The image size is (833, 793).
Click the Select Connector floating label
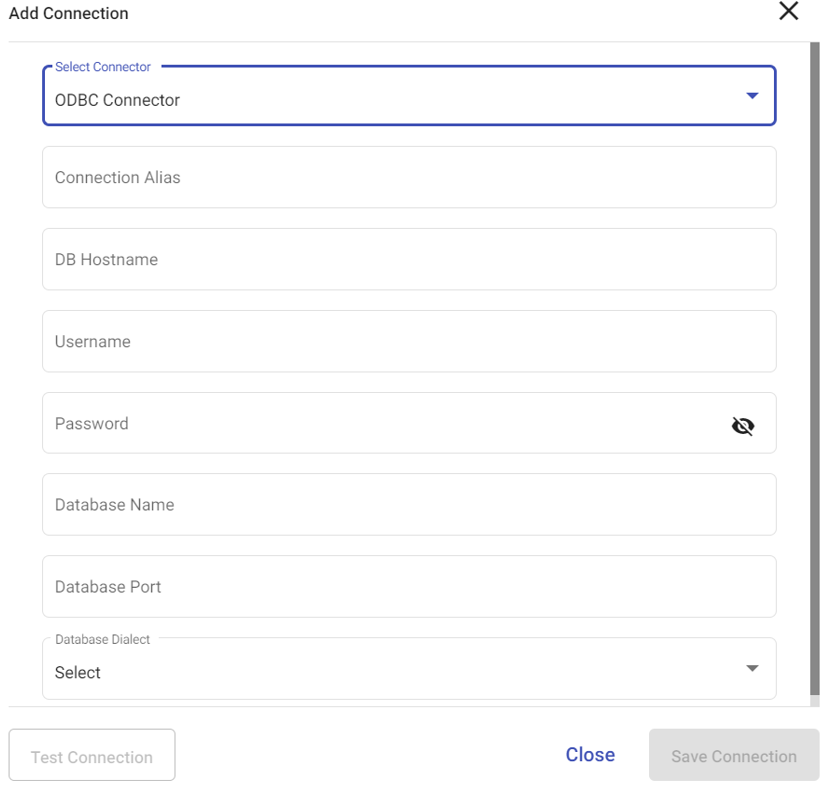click(103, 67)
